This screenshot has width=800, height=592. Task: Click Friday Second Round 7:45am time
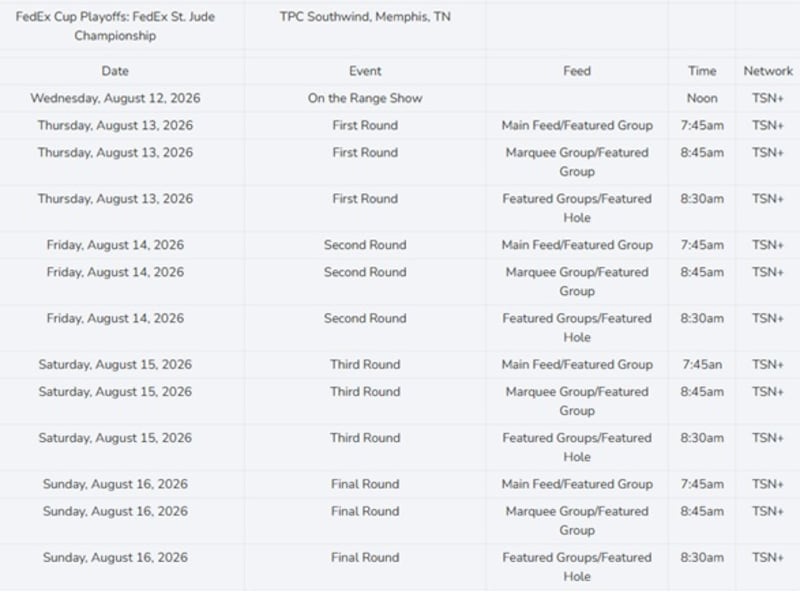(702, 245)
